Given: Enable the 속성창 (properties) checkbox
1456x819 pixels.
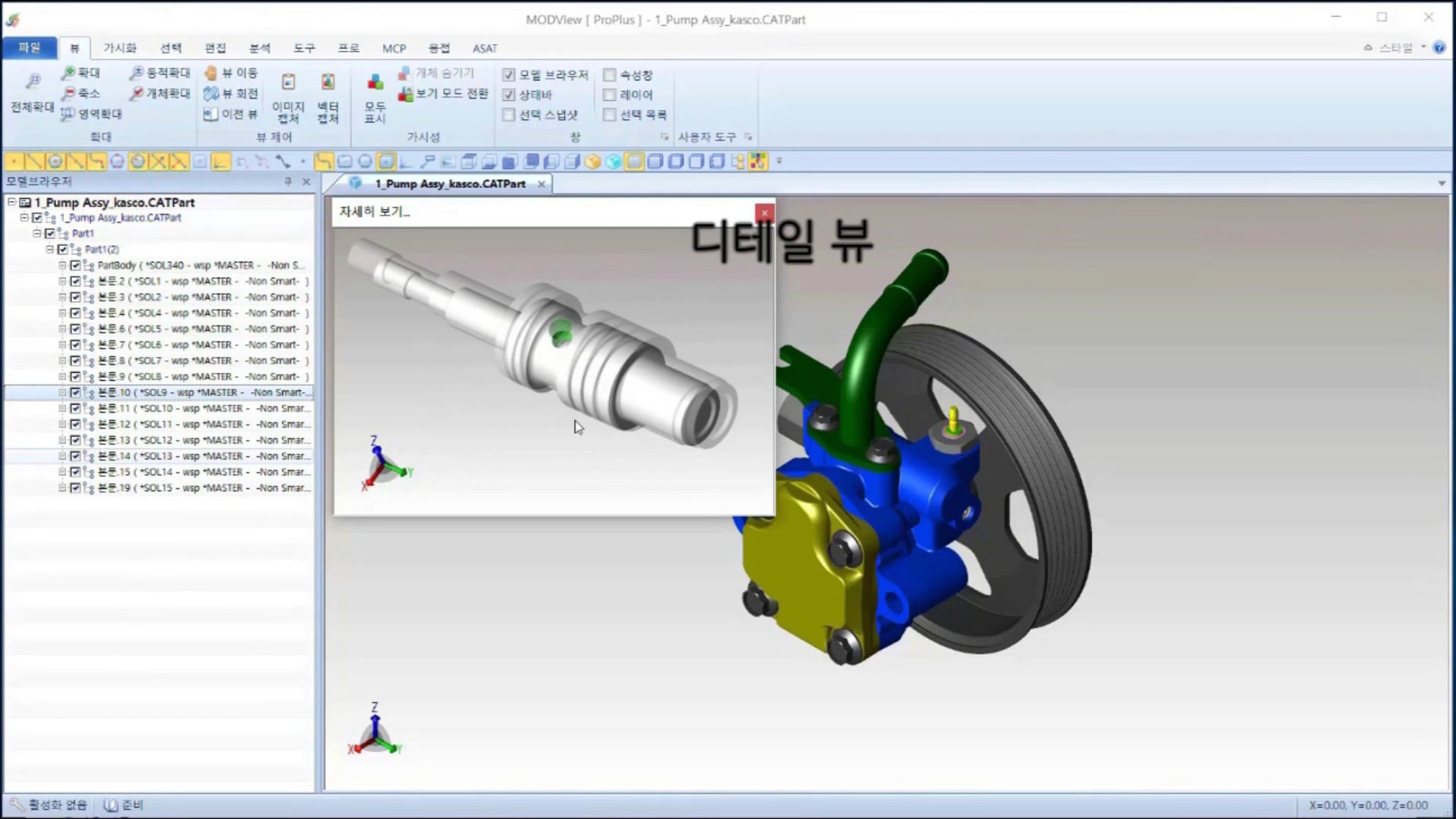Looking at the screenshot, I should [610, 74].
